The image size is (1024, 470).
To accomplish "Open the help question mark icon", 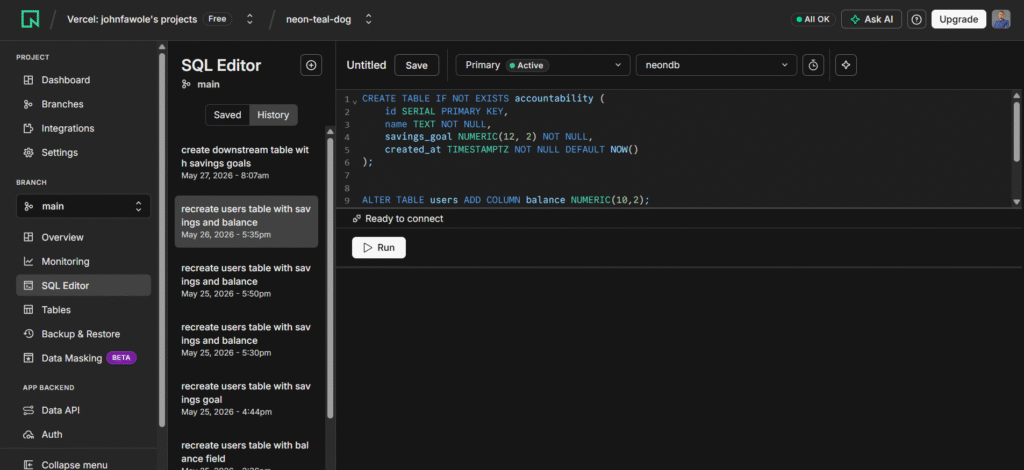I will pos(917,20).
